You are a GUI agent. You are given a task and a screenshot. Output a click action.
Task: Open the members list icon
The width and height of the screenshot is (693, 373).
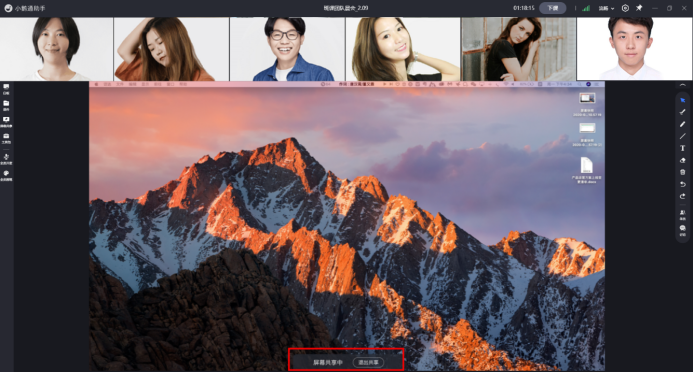tap(683, 214)
